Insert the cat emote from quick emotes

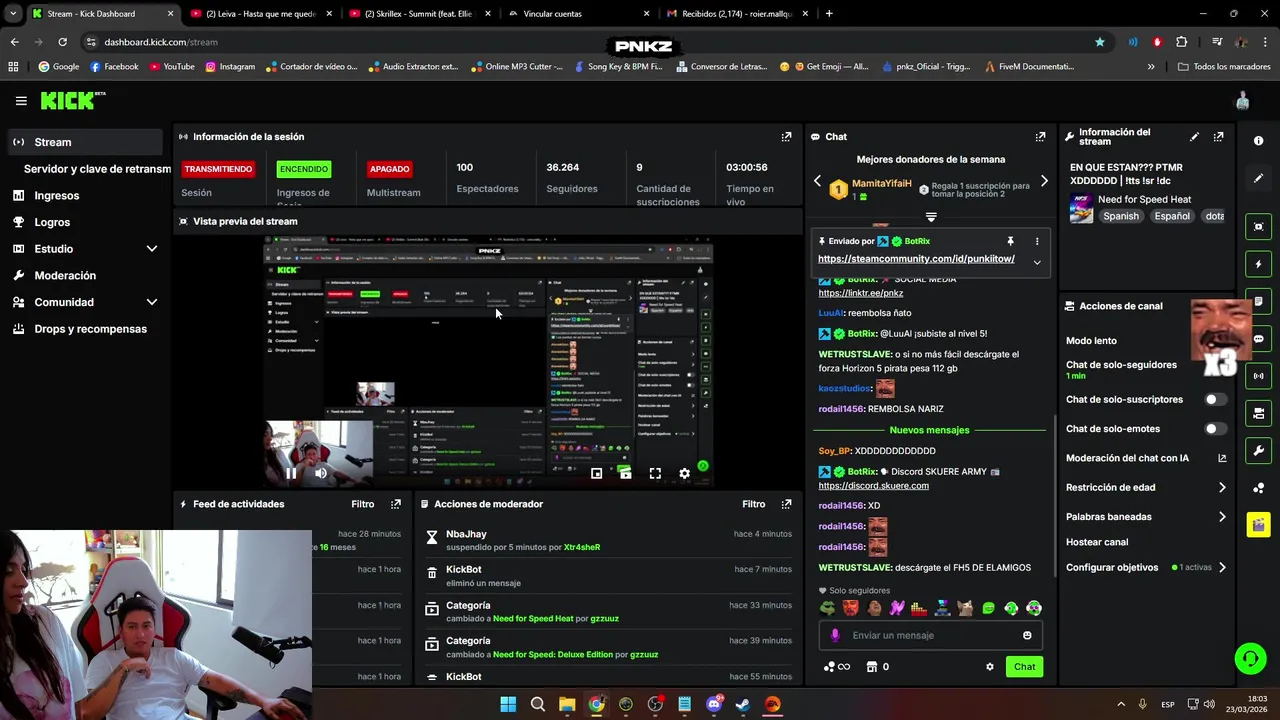pyautogui.click(x=965, y=608)
